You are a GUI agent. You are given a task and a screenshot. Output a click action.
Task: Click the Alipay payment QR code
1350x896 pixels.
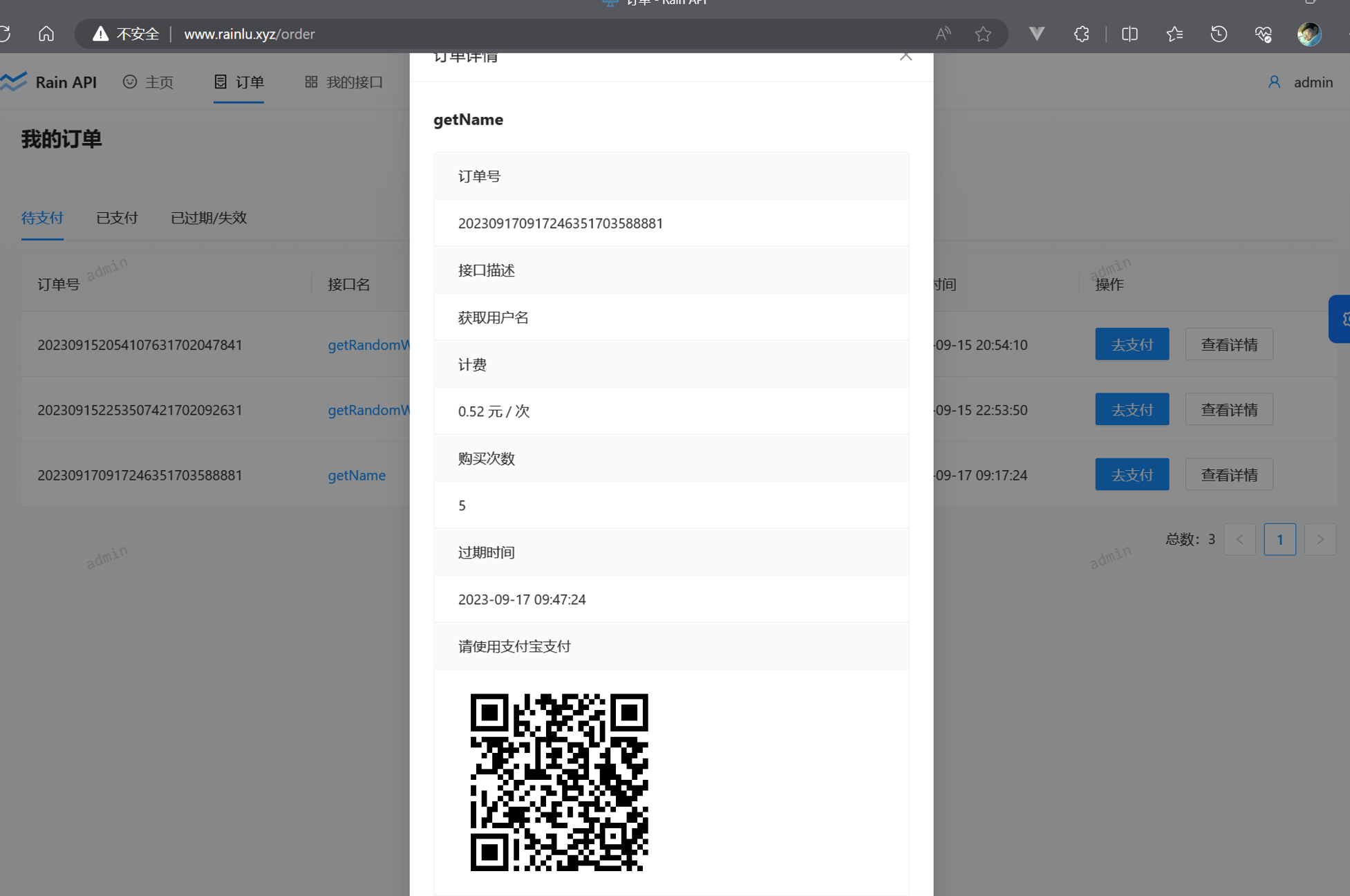[x=560, y=782]
